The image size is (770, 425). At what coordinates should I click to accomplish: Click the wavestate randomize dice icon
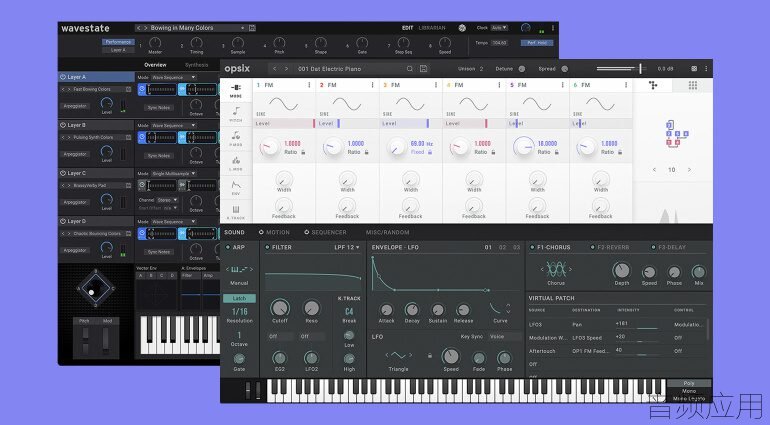pos(462,28)
